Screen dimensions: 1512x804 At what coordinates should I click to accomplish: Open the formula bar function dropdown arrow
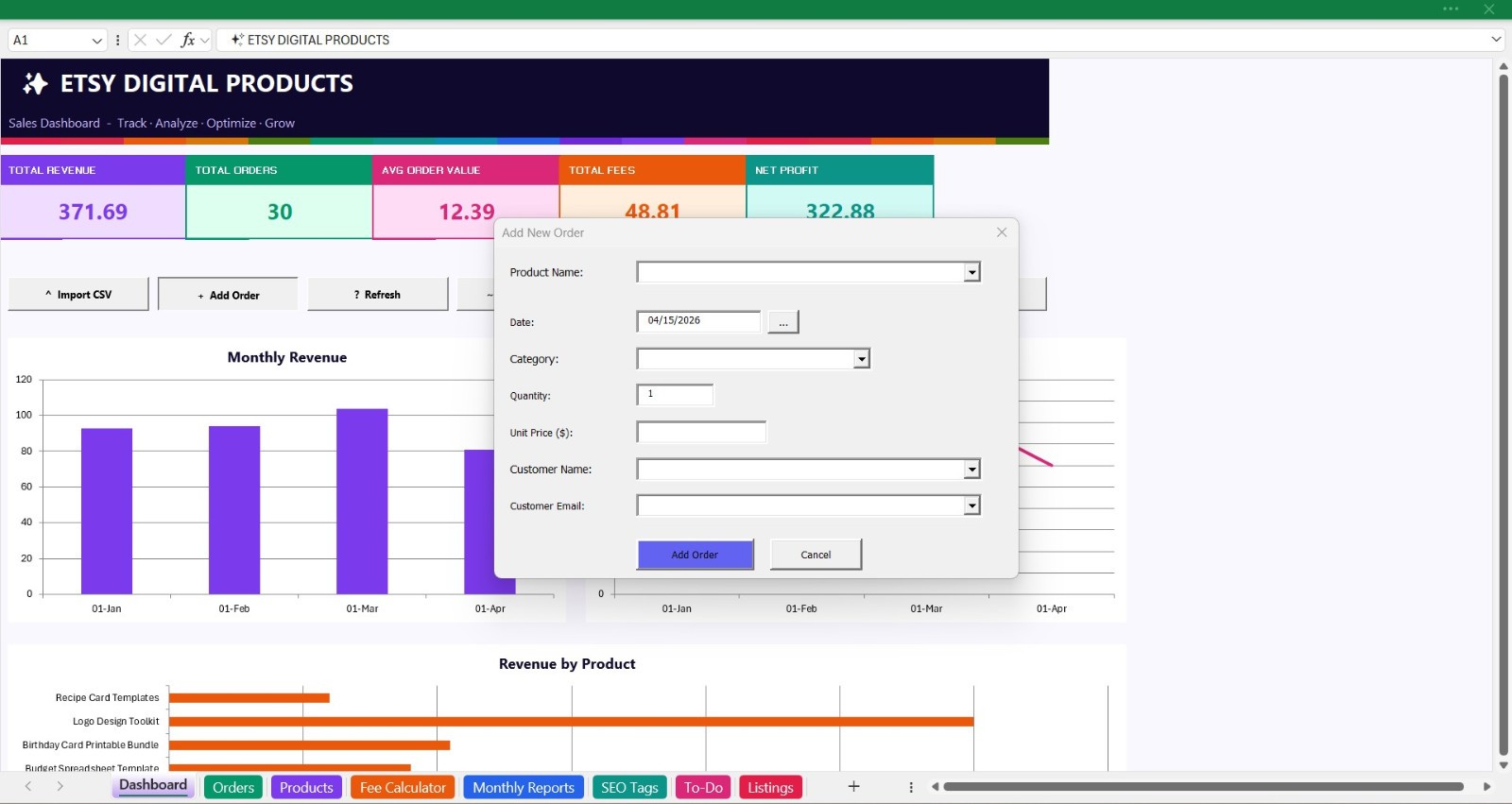coord(205,41)
